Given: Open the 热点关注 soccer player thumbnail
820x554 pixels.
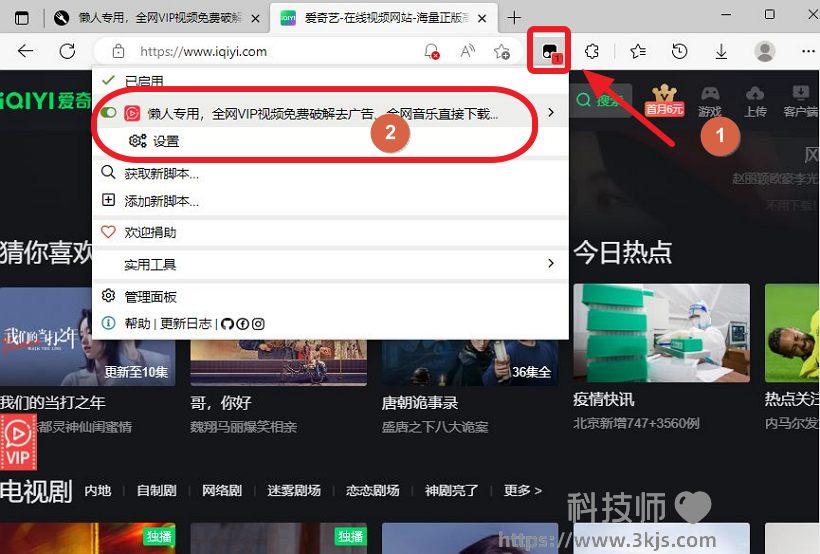Looking at the screenshot, I should coord(792,333).
